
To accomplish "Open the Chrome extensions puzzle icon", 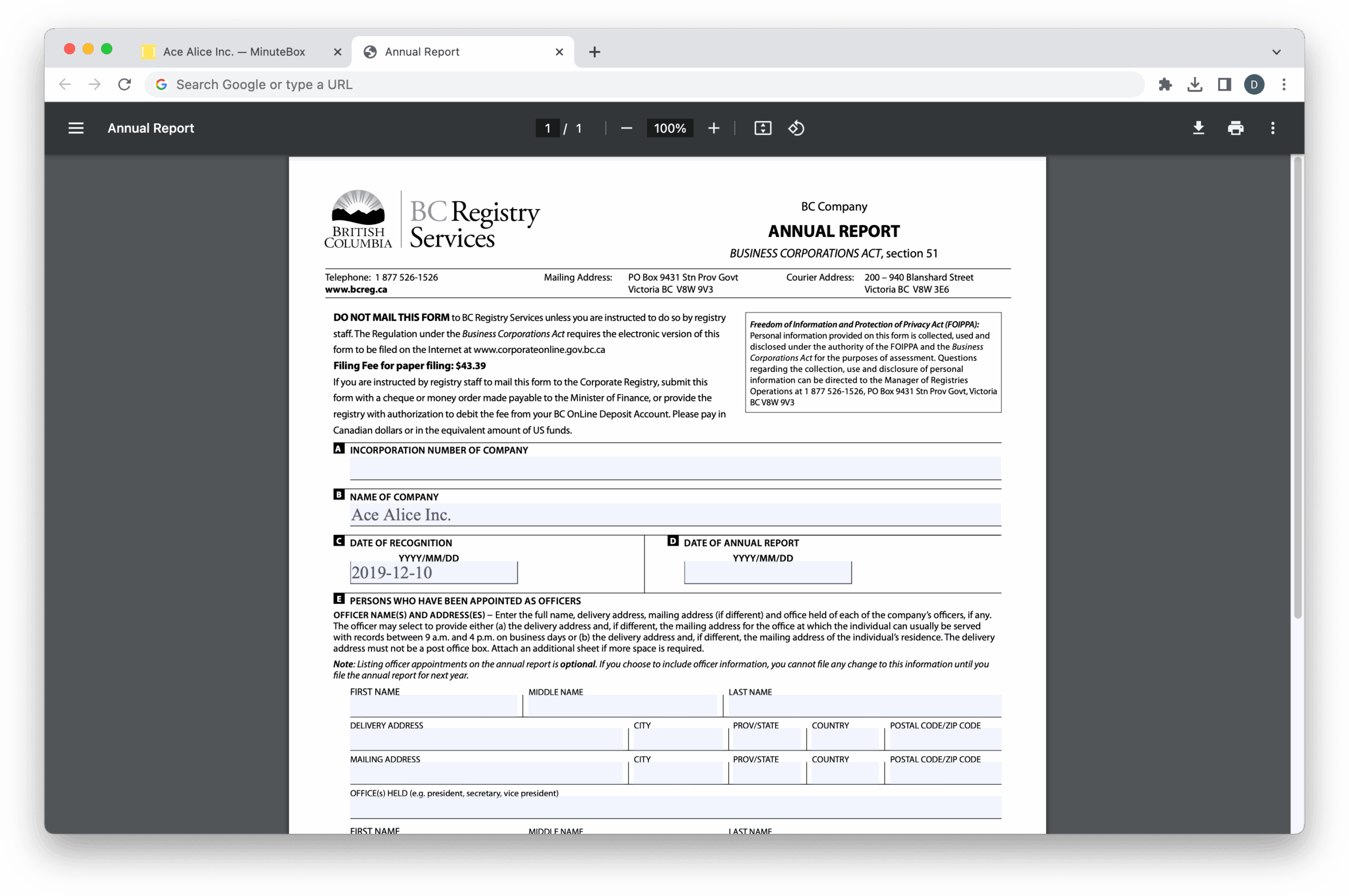I will tap(1165, 85).
